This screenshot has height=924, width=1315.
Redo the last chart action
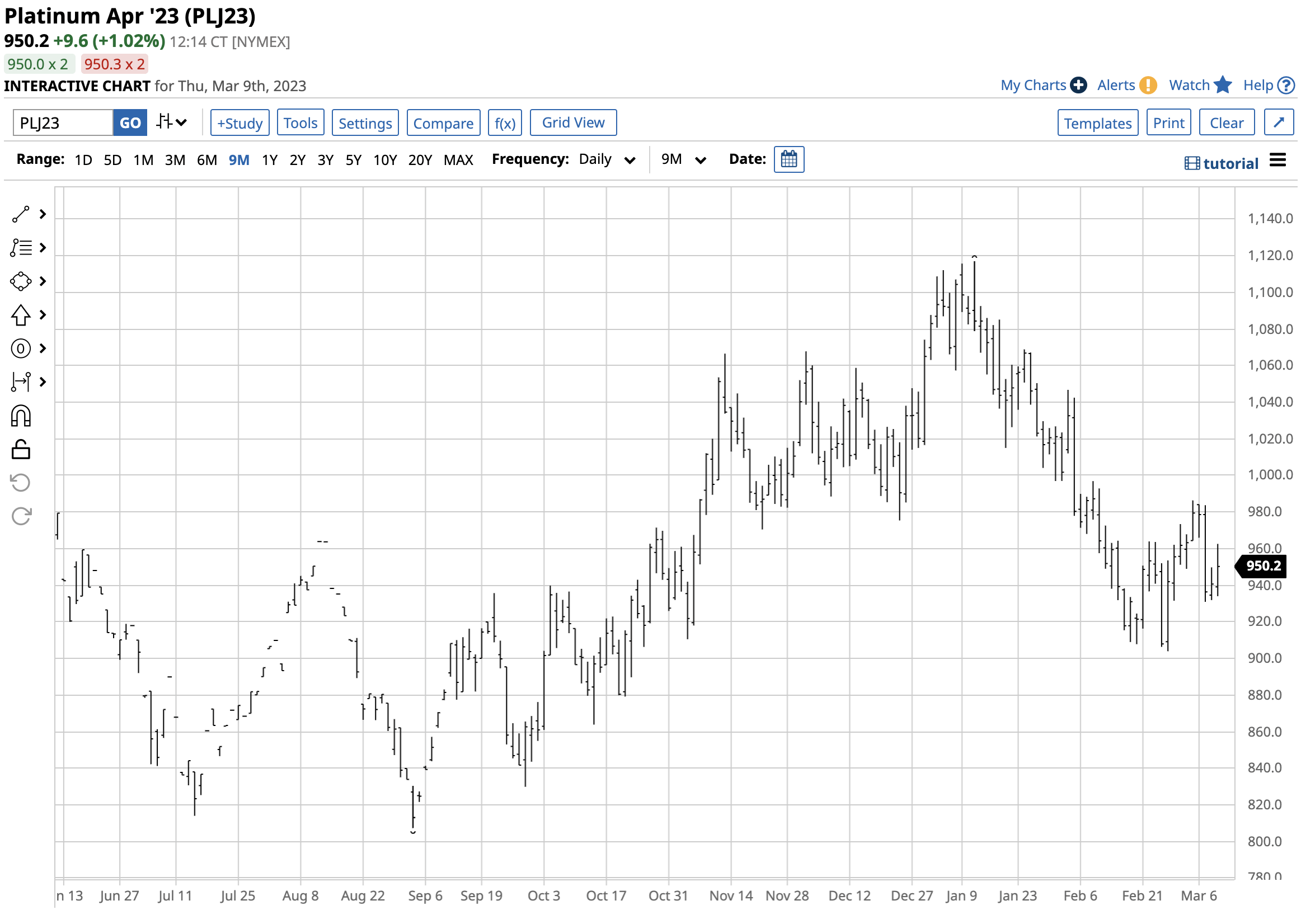pos(21,517)
